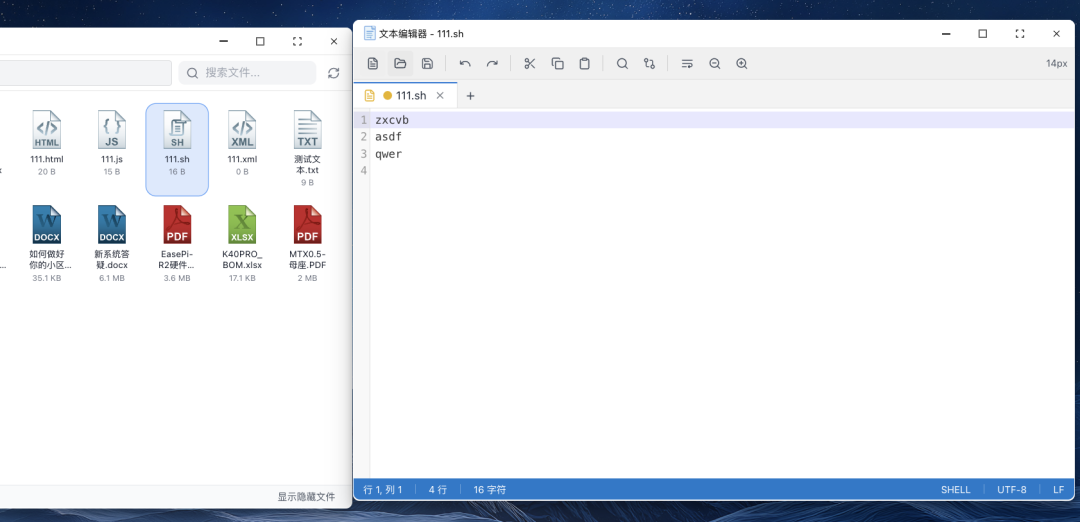Open a file with the folder icon
This screenshot has width=1080, height=522.
point(400,63)
